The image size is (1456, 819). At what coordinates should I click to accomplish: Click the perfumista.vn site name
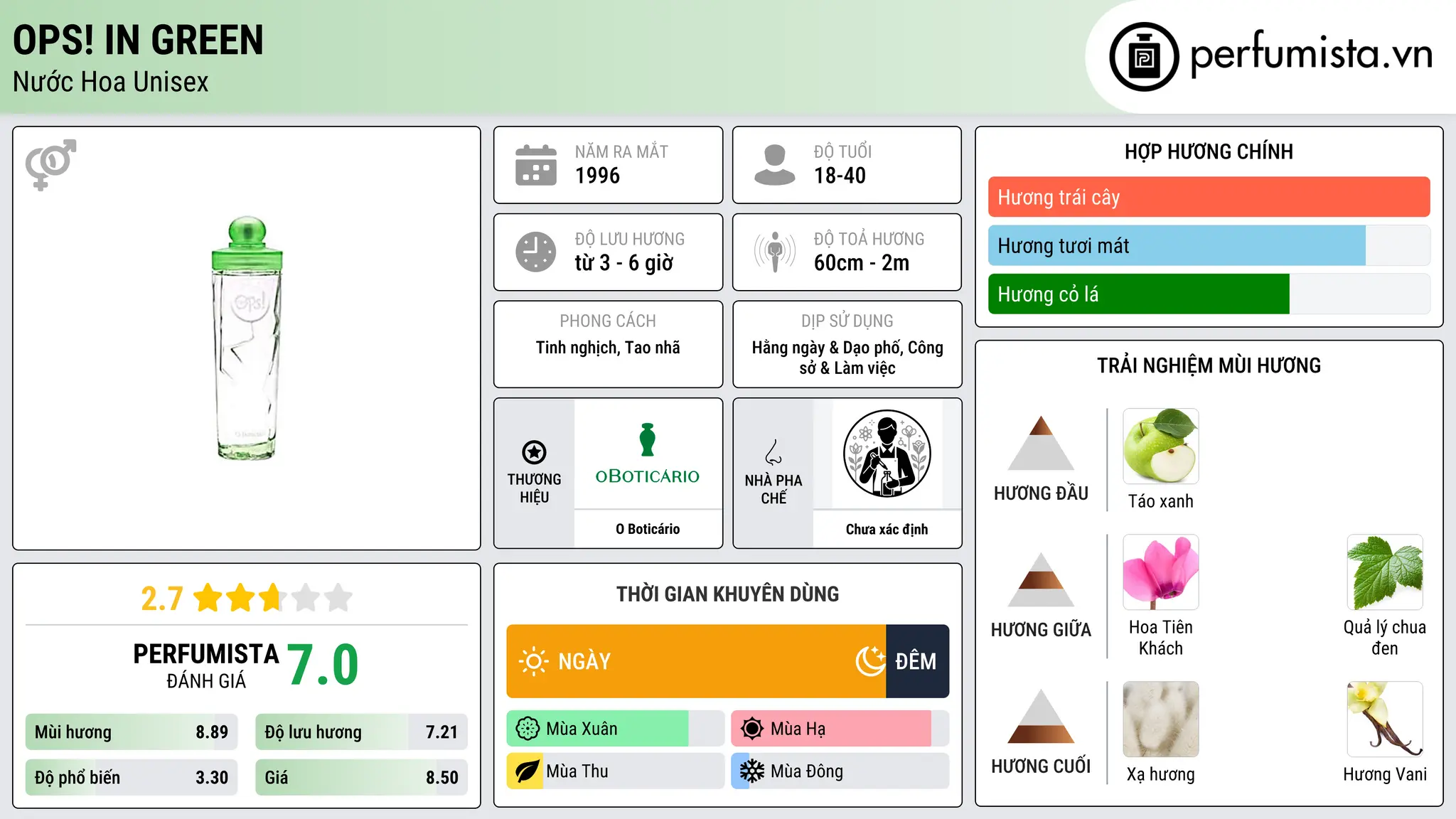pos(1311,55)
